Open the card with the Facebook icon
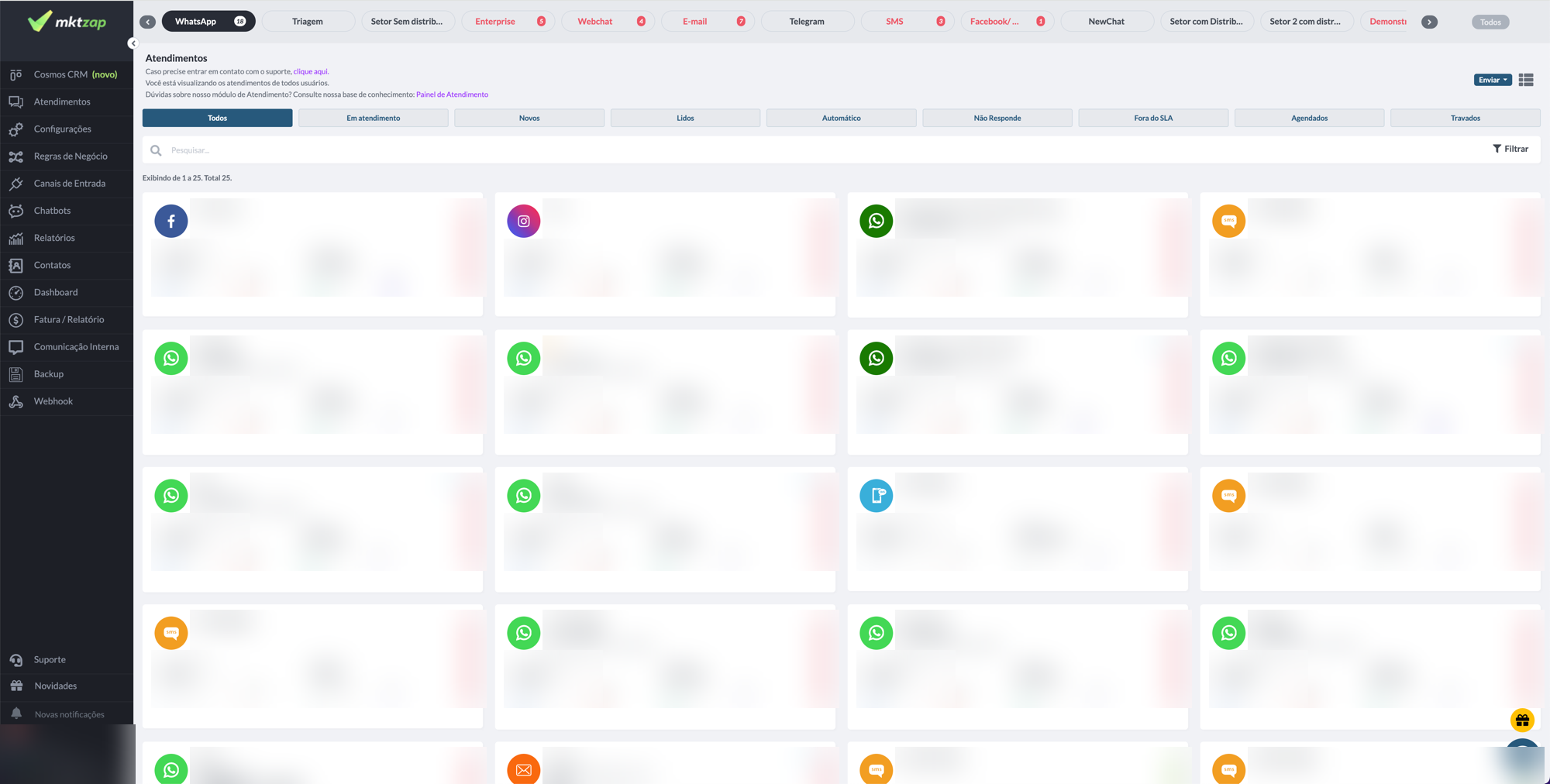The image size is (1550, 784). pyautogui.click(x=312, y=254)
